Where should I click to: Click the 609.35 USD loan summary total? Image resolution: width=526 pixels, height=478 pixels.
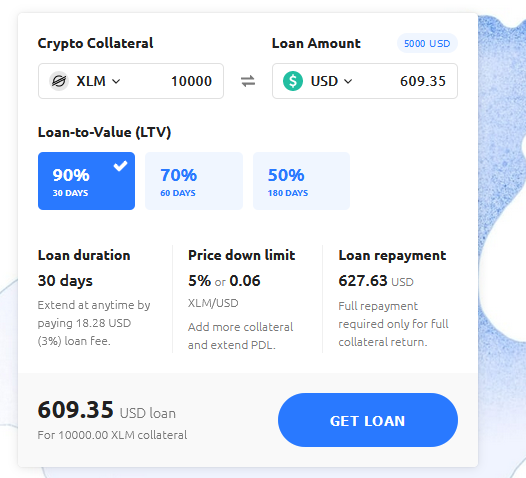107,410
